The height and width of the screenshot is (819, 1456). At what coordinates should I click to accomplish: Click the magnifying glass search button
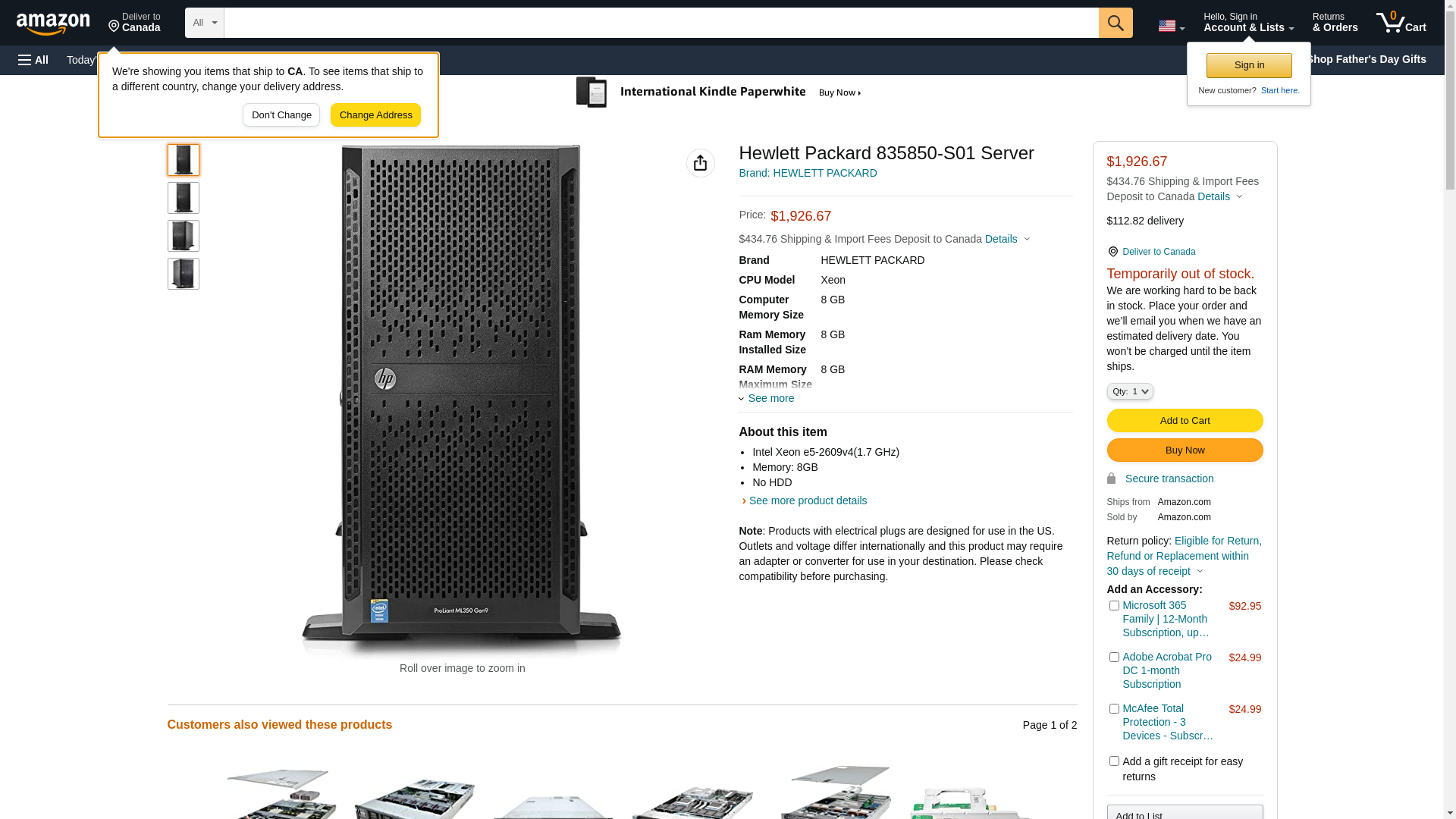tap(1116, 23)
